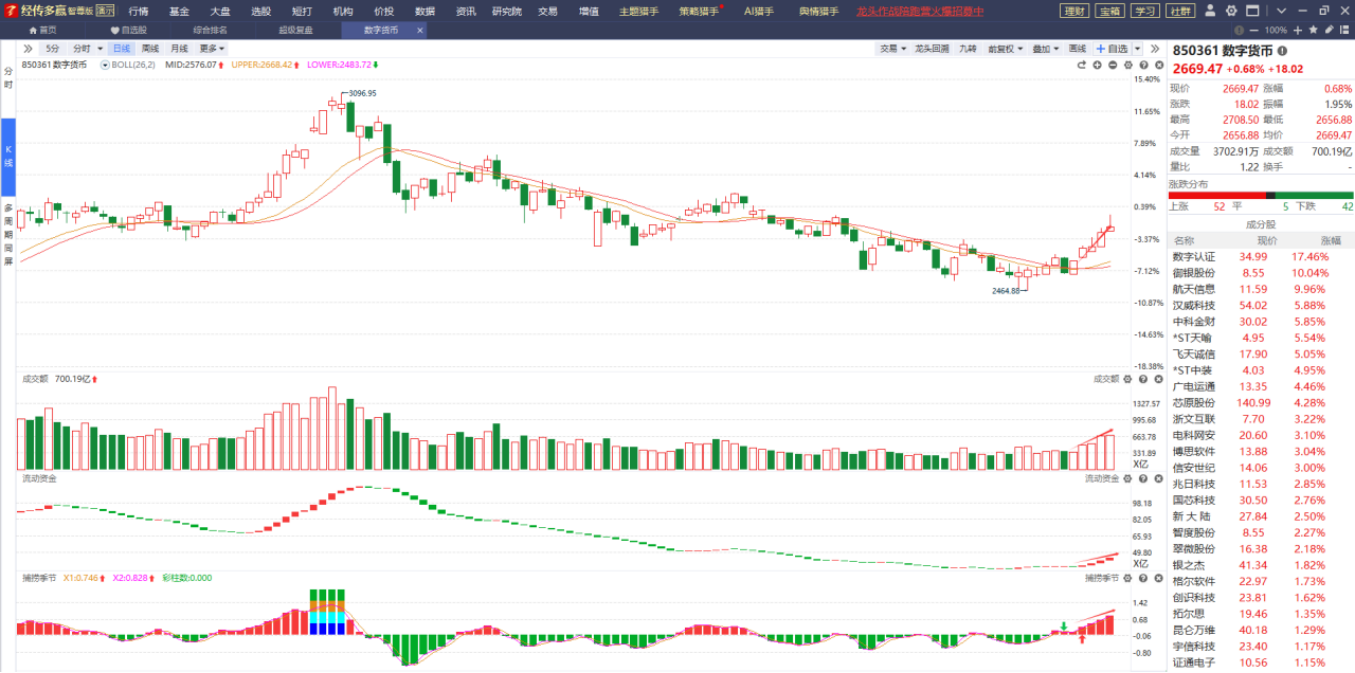
Task: Switch chart period to 周线
Action: 150,48
